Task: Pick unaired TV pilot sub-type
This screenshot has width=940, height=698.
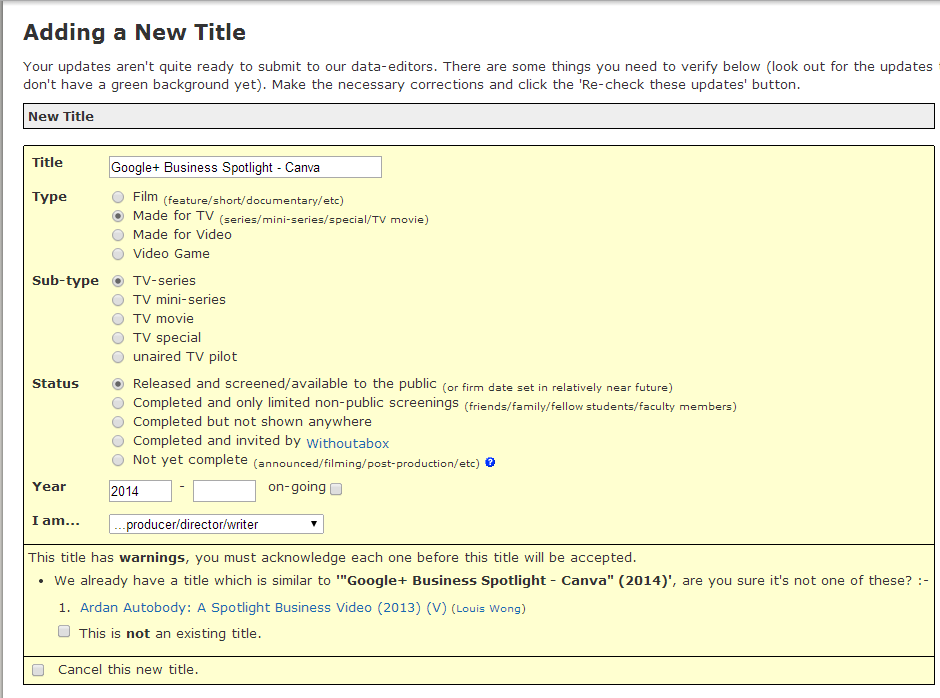Action: point(119,357)
